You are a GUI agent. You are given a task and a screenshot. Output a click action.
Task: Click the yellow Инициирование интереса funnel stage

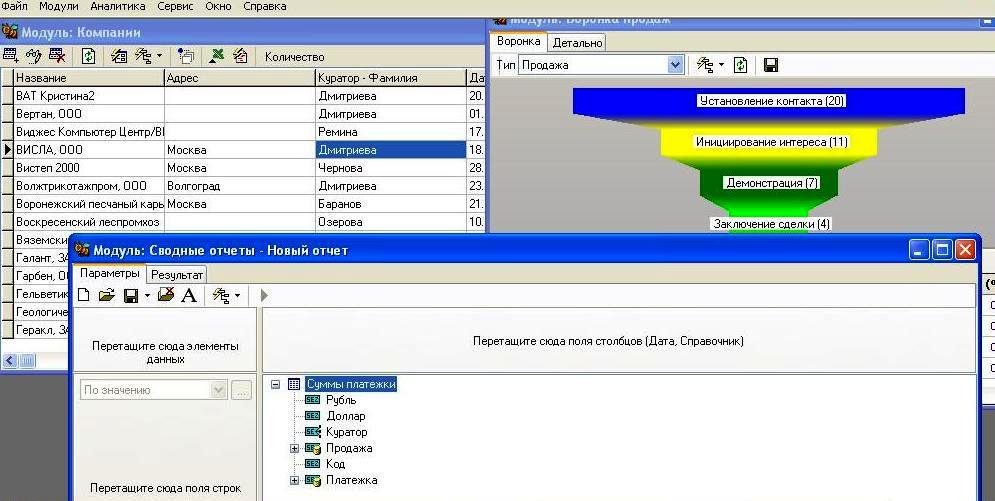tap(770, 142)
